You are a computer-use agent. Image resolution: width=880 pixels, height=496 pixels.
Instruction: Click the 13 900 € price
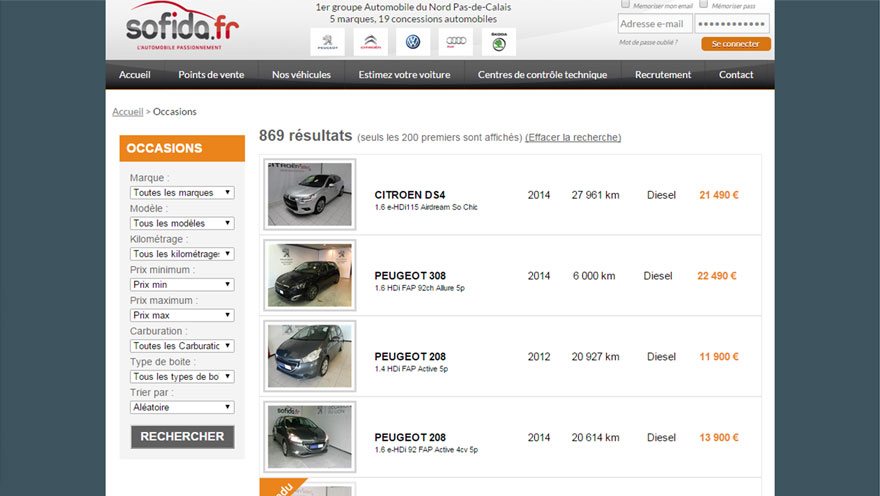[x=719, y=438]
